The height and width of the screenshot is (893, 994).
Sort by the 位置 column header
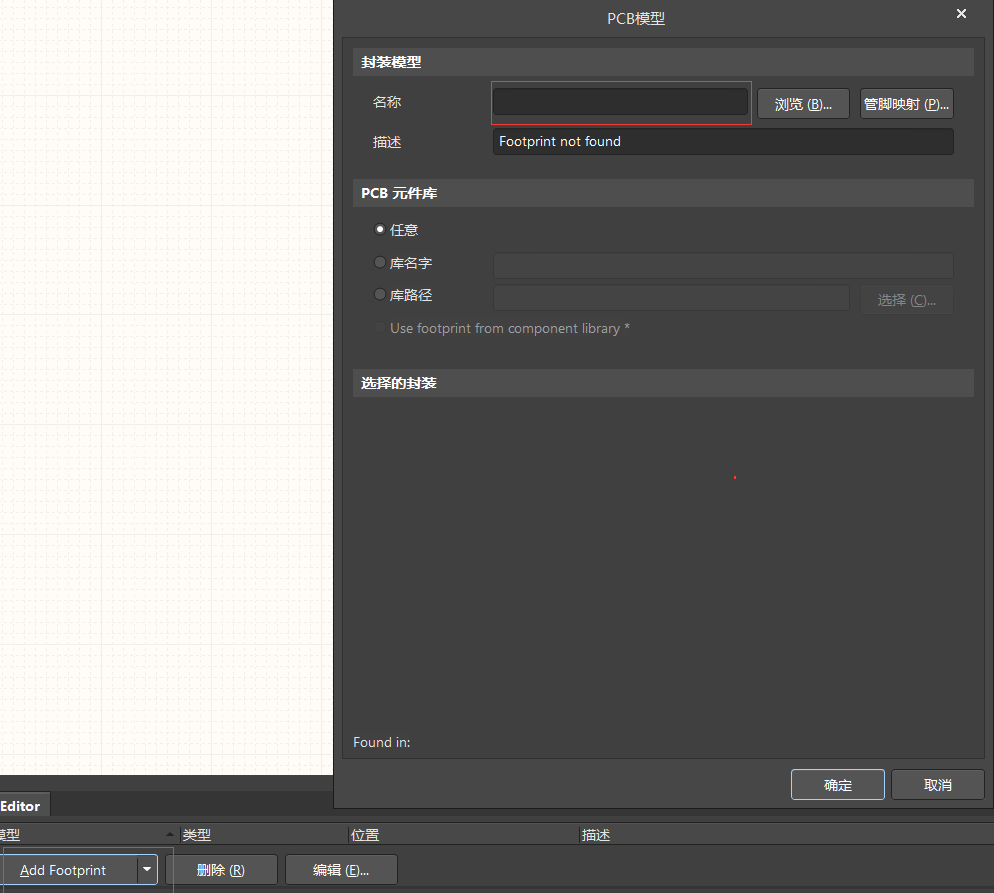click(463, 835)
